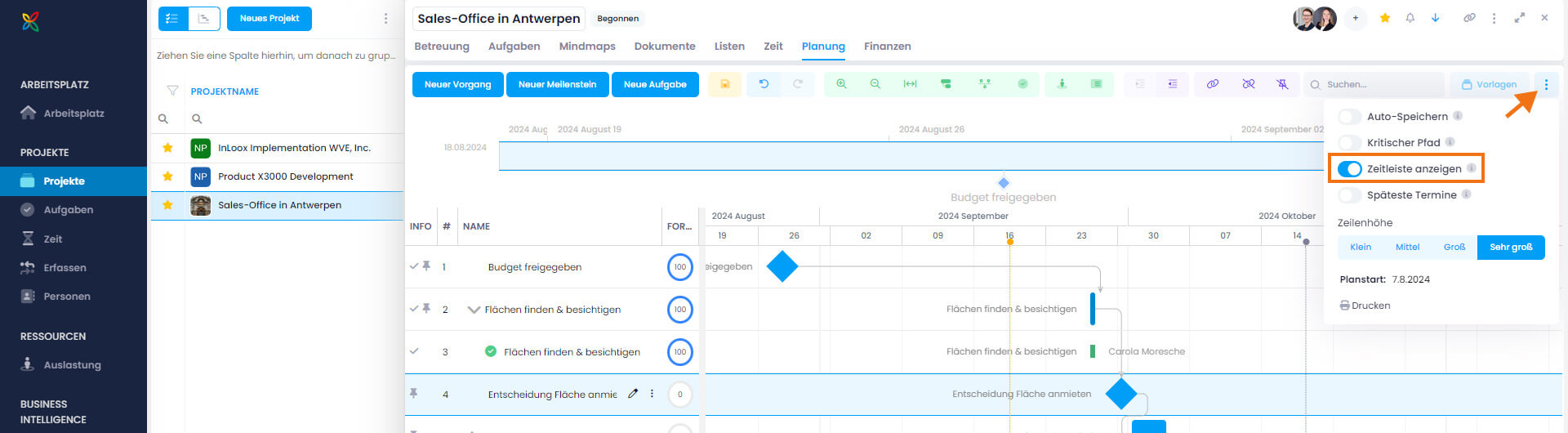
Task: Click the Neues Projekt button
Action: click(269, 18)
